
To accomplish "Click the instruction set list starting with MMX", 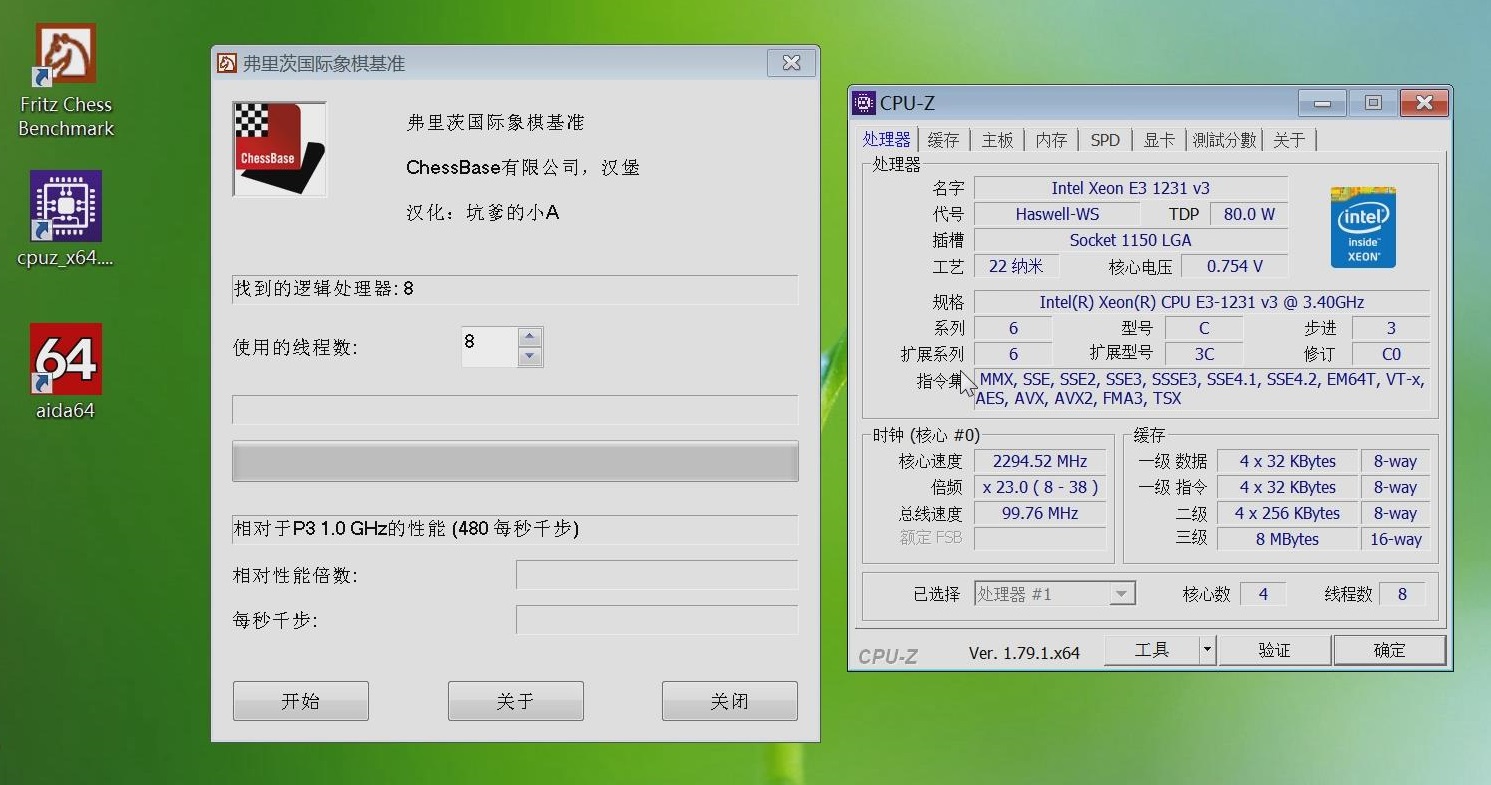I will pyautogui.click(x=1200, y=389).
